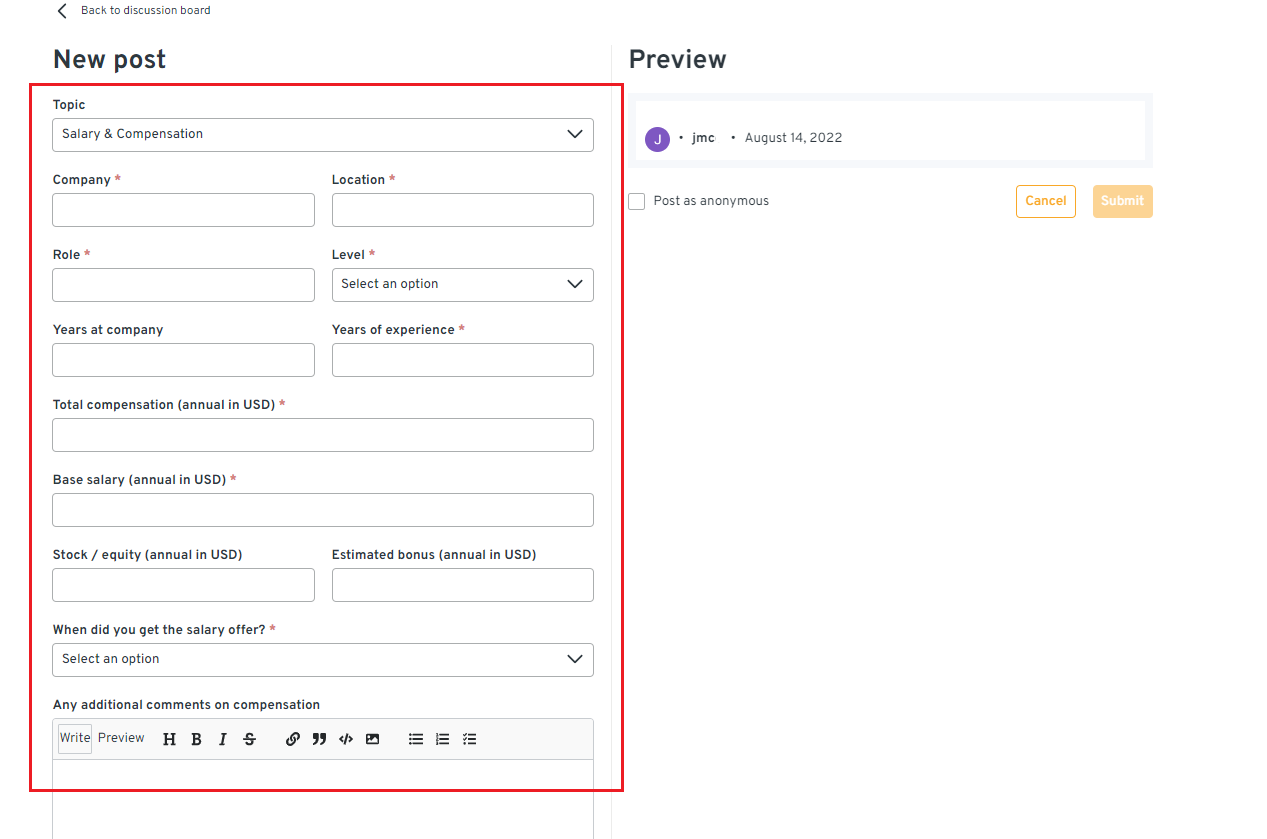The width and height of the screenshot is (1267, 839).
Task: Add a blockquote with quote icon
Action: [319, 739]
